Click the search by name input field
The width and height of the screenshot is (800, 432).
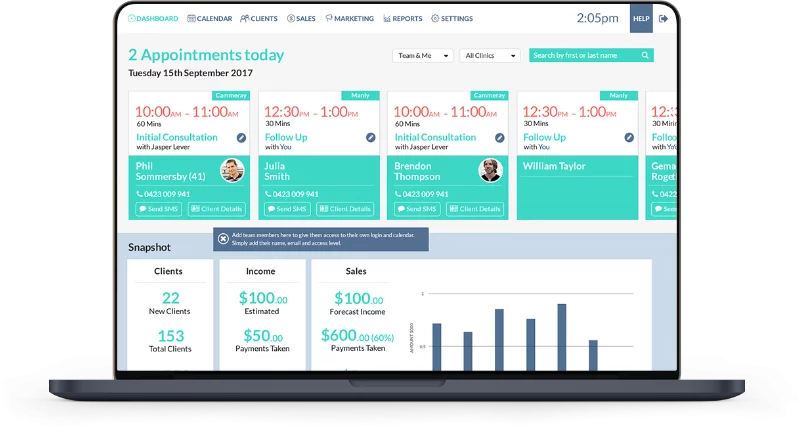pos(585,56)
